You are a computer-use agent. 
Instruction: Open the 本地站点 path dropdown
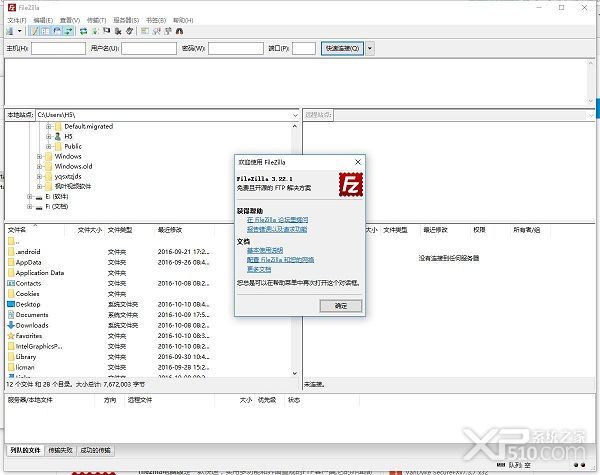[x=295, y=115]
